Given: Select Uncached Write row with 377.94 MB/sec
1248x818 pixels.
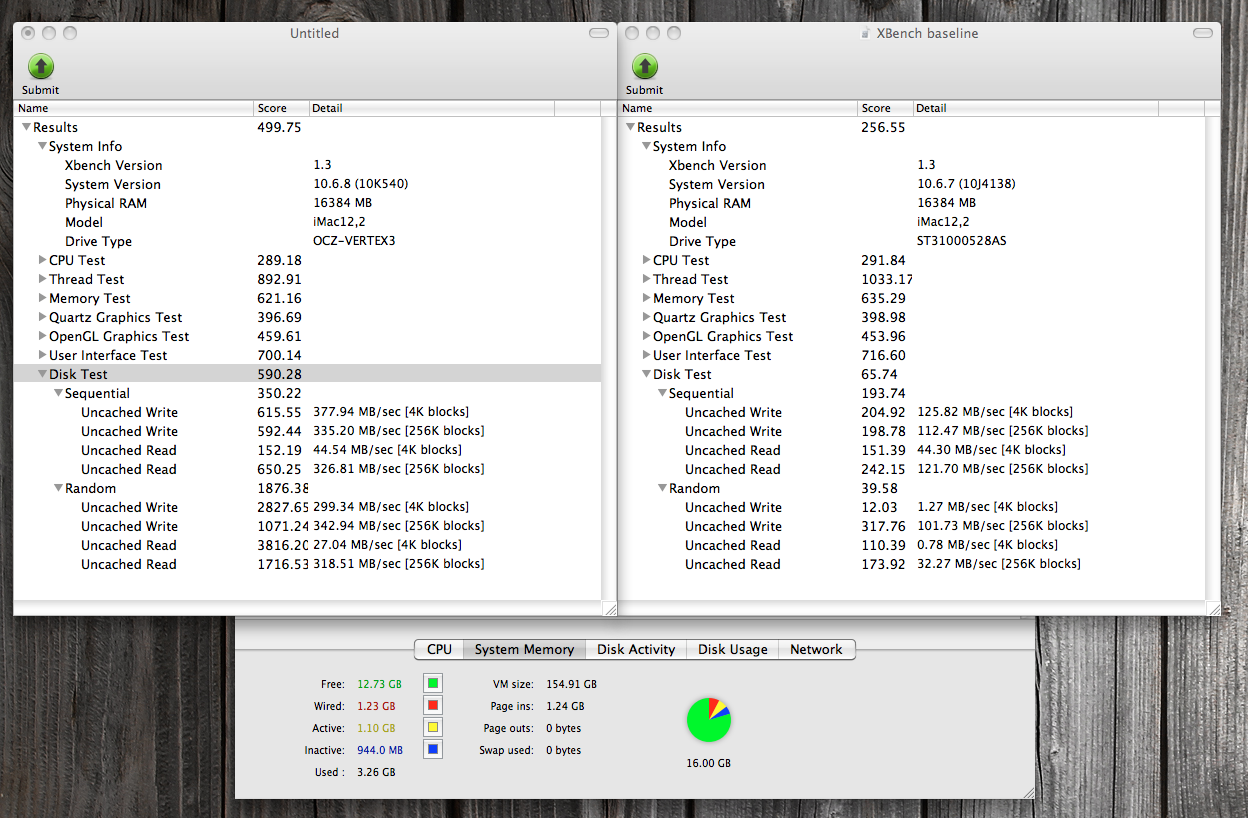Looking at the screenshot, I should [307, 412].
